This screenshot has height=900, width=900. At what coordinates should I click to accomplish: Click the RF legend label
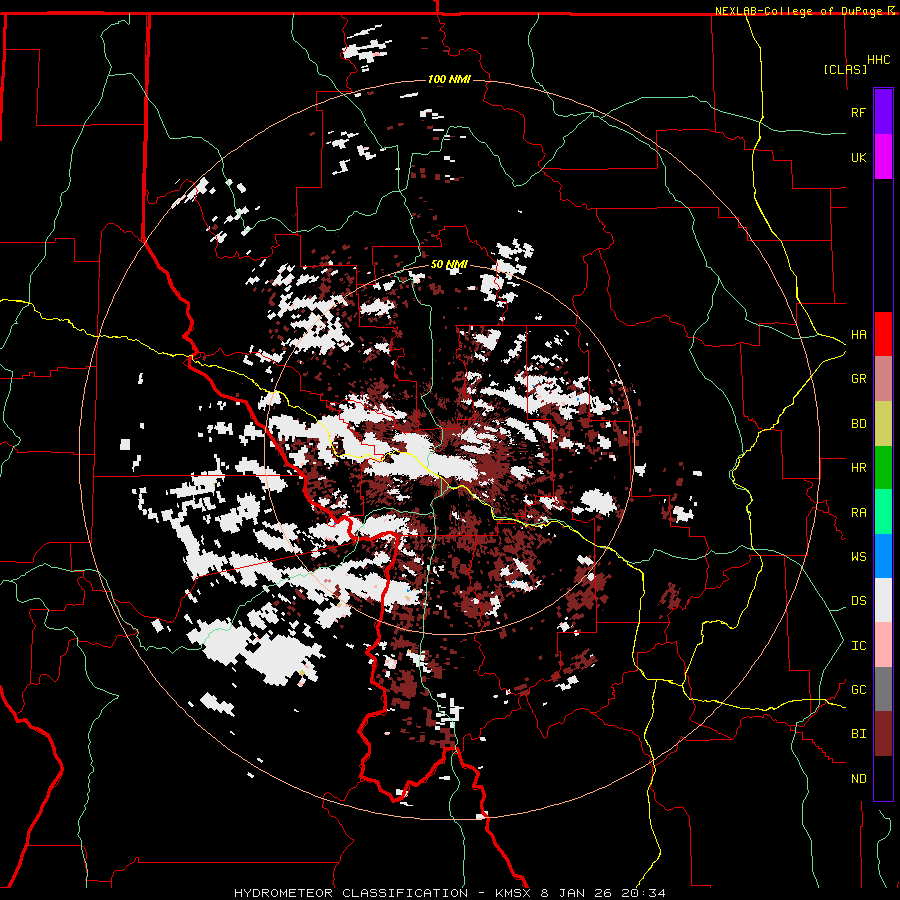(x=858, y=112)
